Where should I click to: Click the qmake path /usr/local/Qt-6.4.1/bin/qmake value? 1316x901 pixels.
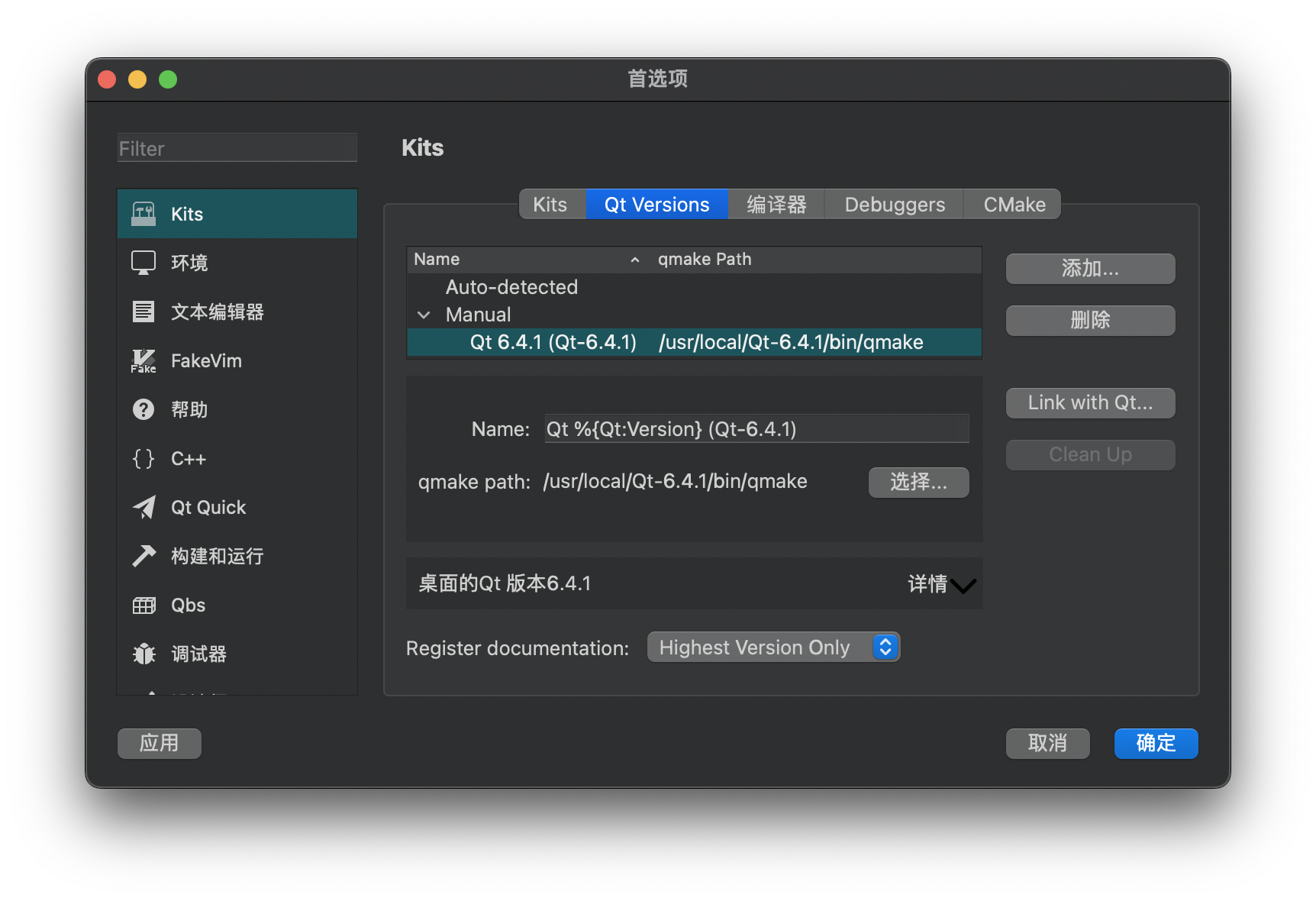[x=675, y=482]
